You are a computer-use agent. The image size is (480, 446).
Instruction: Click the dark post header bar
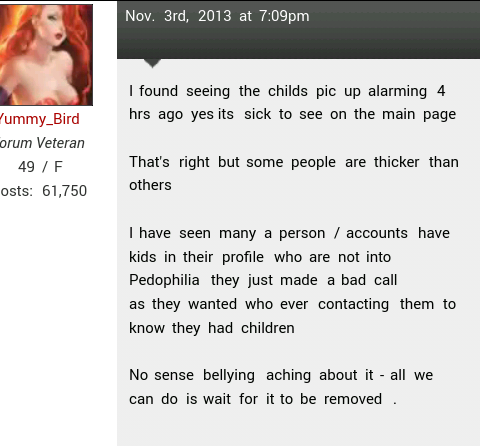298,30
